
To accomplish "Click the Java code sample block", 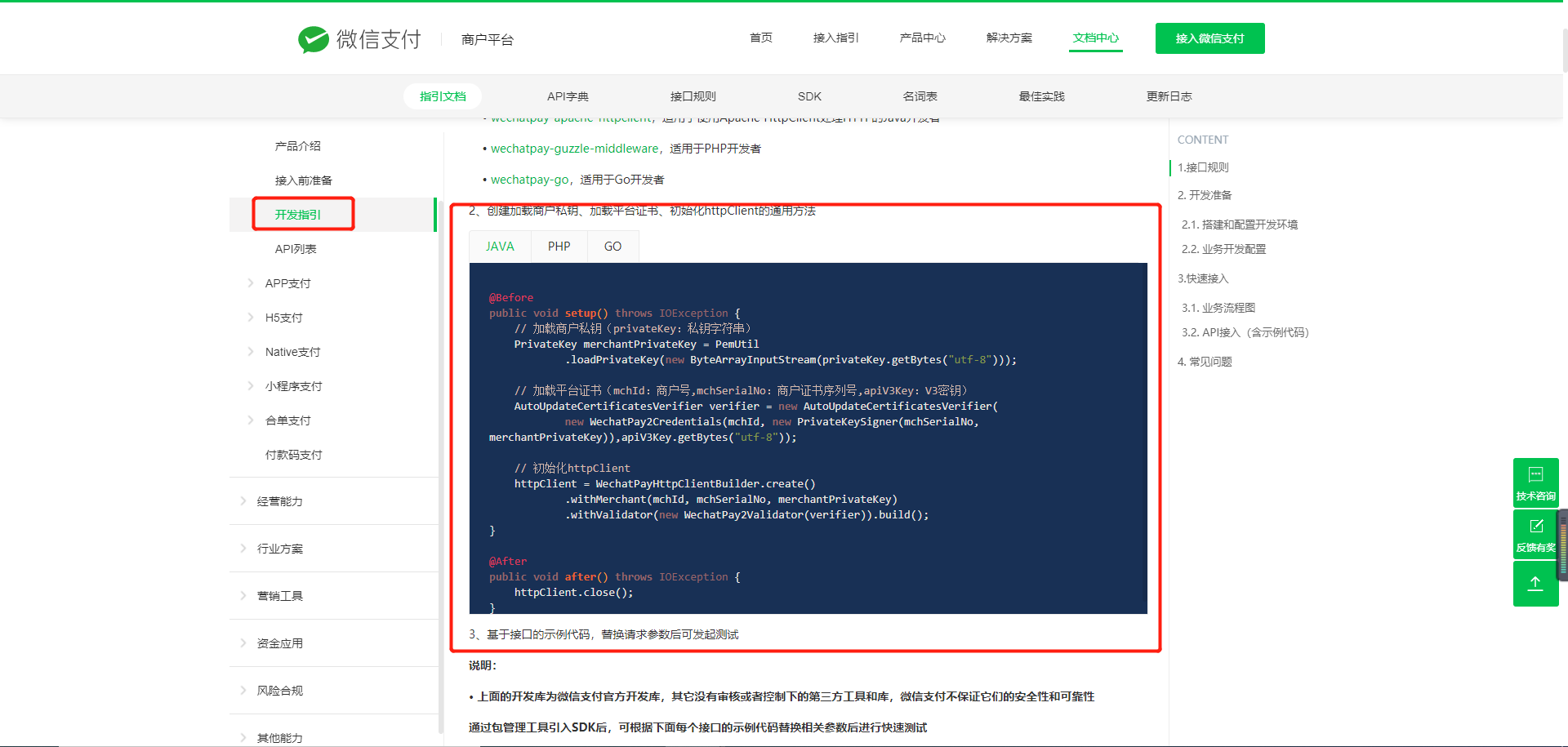I will pos(808,438).
